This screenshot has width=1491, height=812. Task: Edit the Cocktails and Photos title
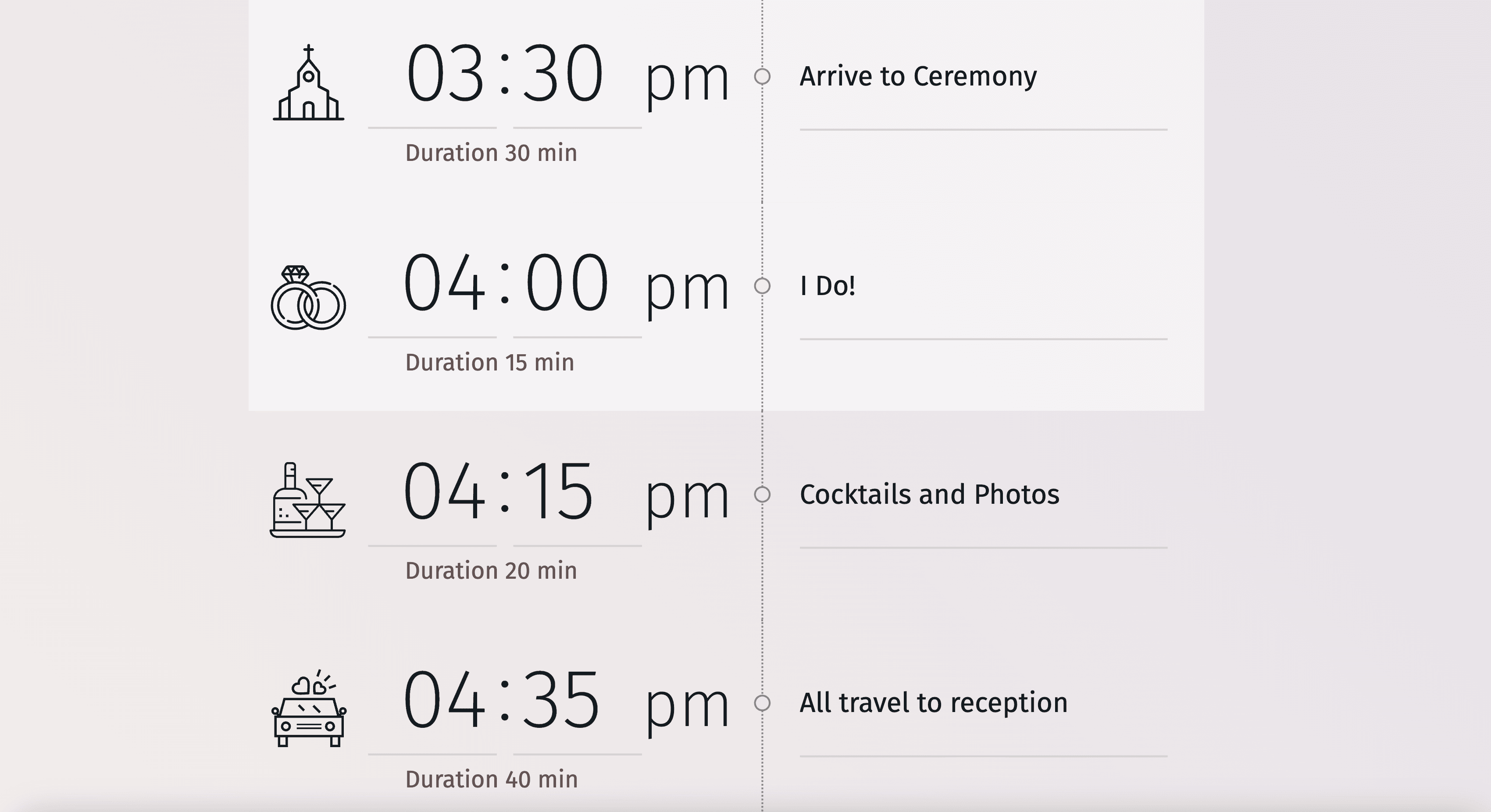point(930,494)
